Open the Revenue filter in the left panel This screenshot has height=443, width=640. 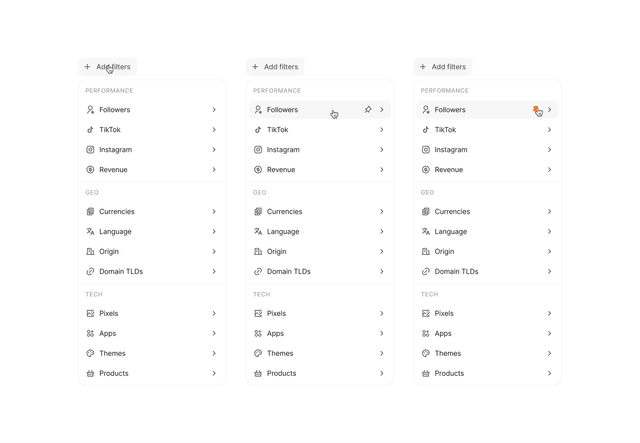click(152, 170)
